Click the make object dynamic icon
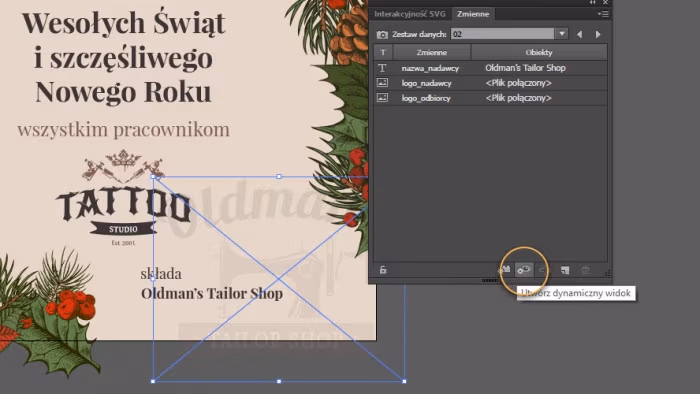The width and height of the screenshot is (700, 394). click(x=505, y=270)
